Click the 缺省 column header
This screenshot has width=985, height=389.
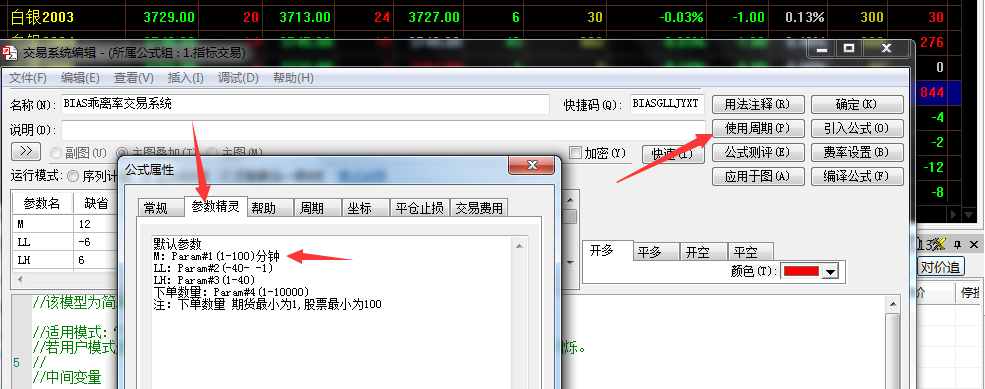[94, 204]
